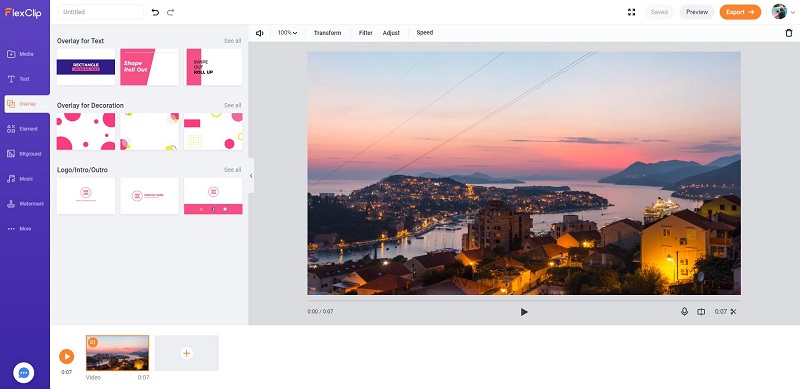Click the split clip icon
Viewport: 800px width, 389px height.
(x=702, y=311)
